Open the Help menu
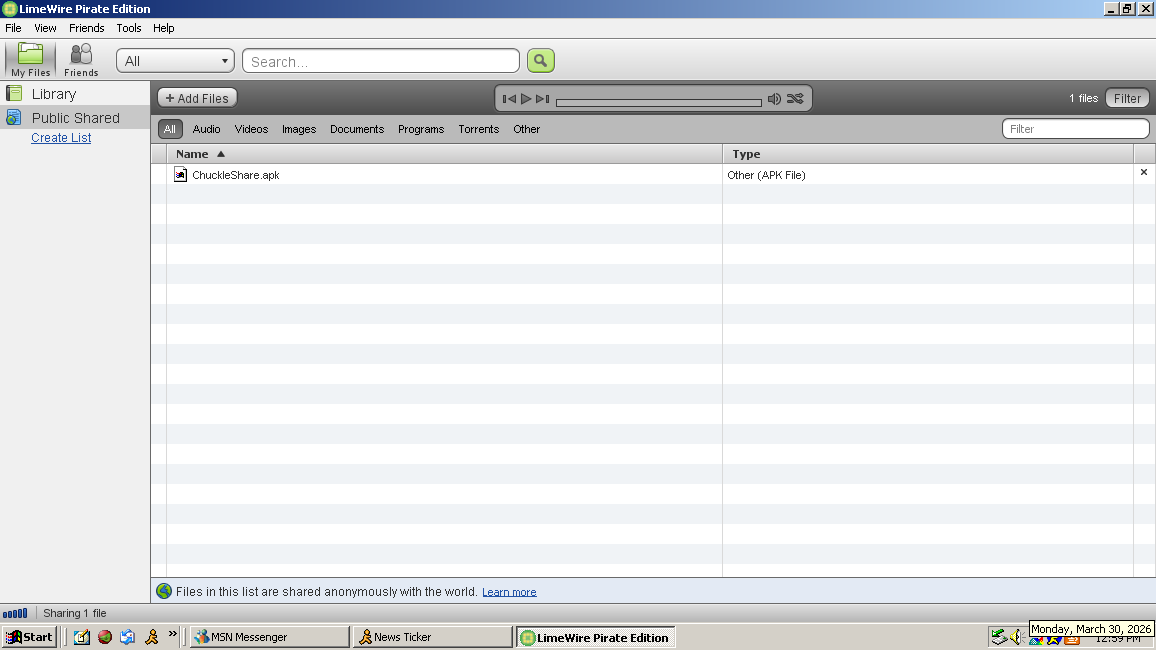Screen dimensions: 1156x650 (x=164, y=28)
